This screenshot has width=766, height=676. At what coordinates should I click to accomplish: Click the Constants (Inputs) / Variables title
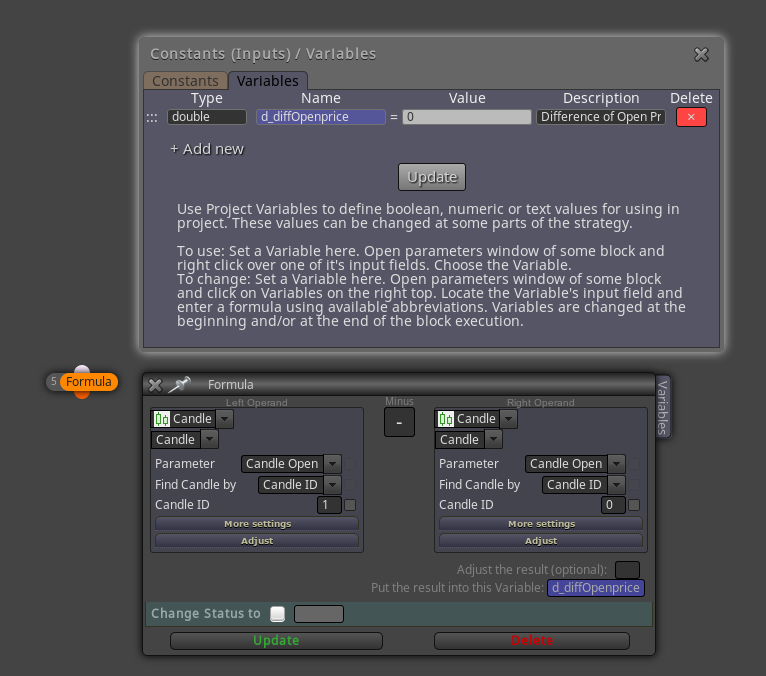click(x=263, y=54)
